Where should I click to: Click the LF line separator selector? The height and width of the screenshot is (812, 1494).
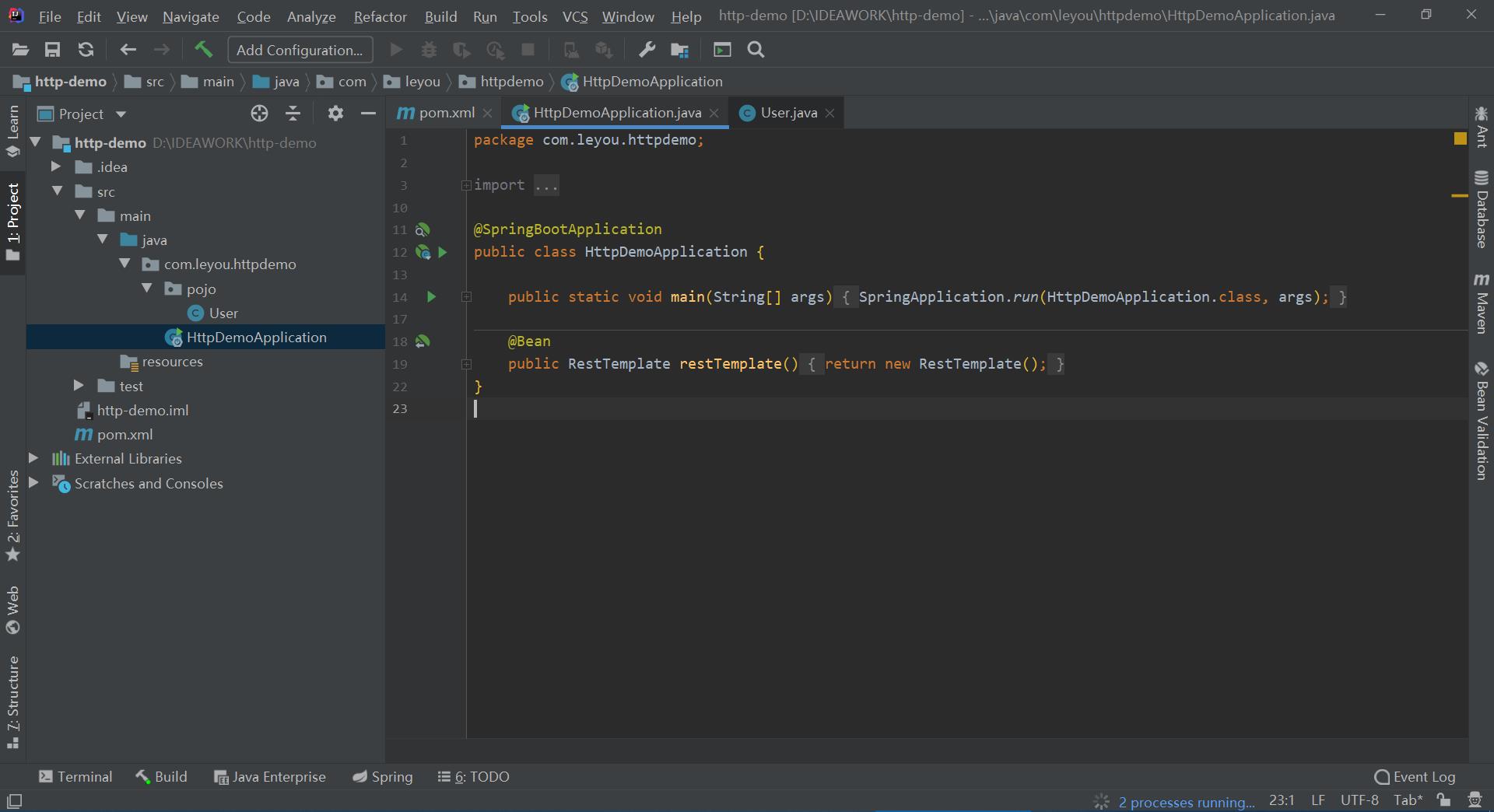1318,800
